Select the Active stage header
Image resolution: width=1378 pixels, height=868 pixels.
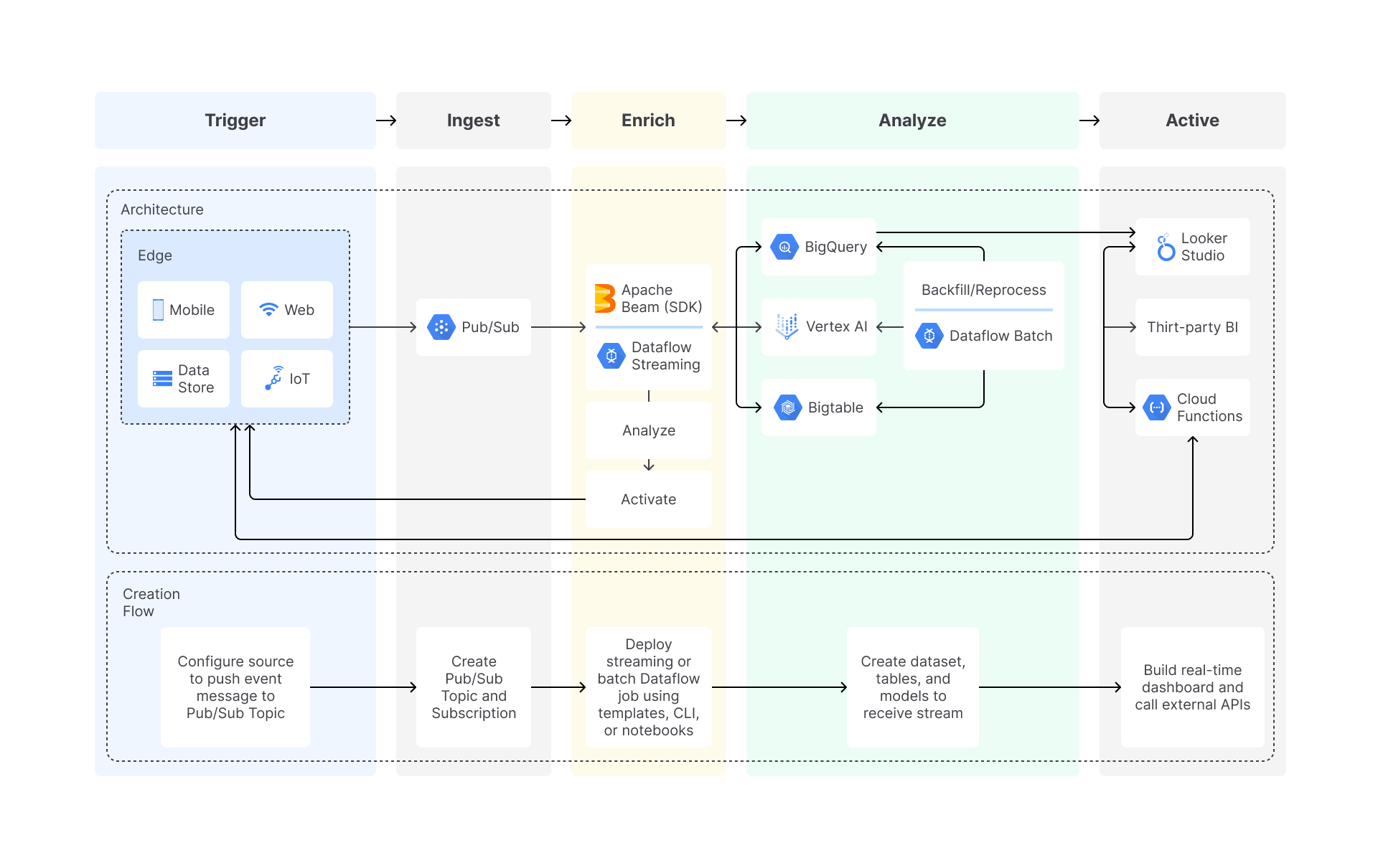[1193, 121]
